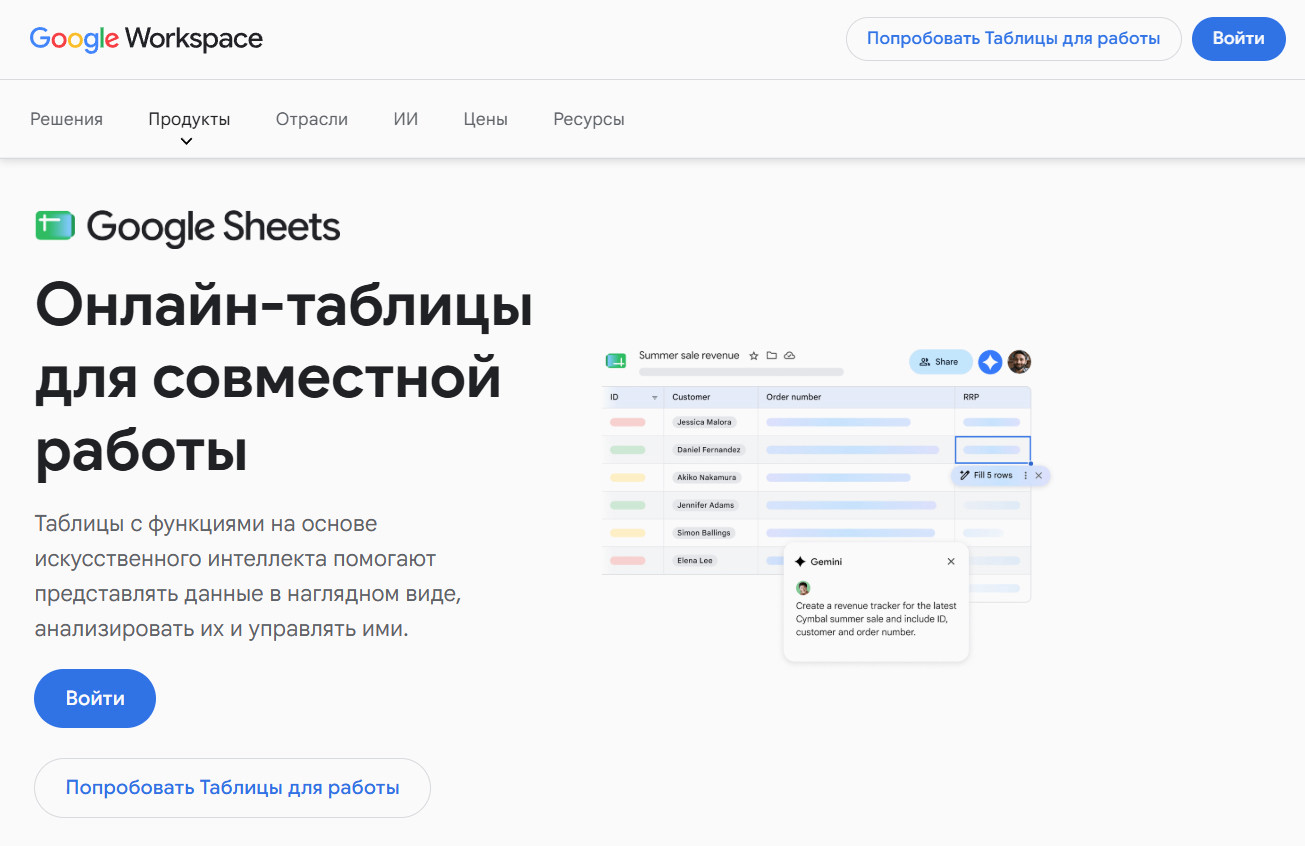Select the Simon Ballings customer chip
Viewport: 1305px width, 846px height.
(704, 533)
